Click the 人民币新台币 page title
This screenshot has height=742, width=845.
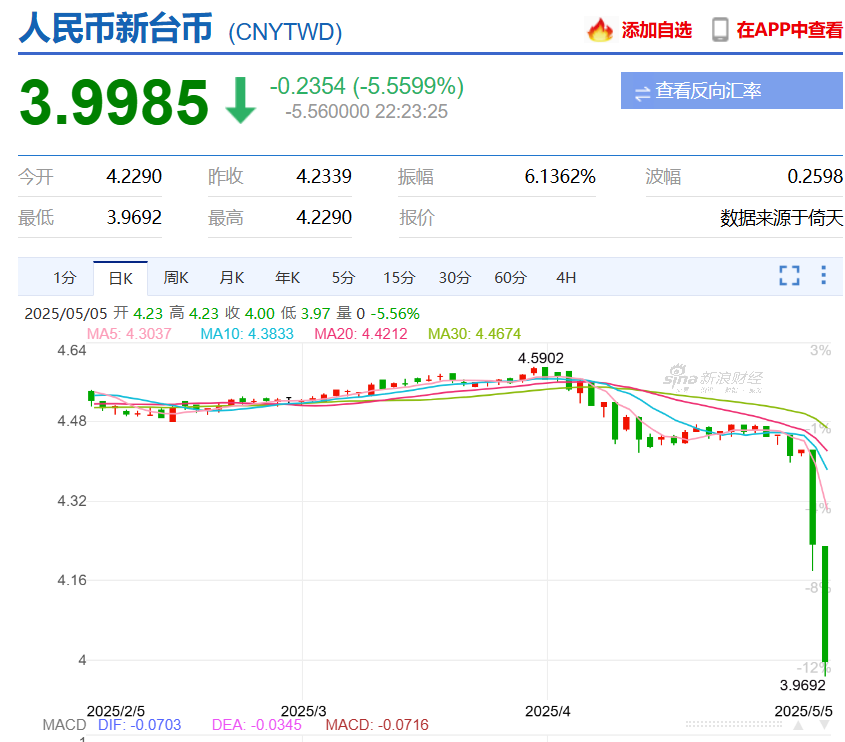116,27
